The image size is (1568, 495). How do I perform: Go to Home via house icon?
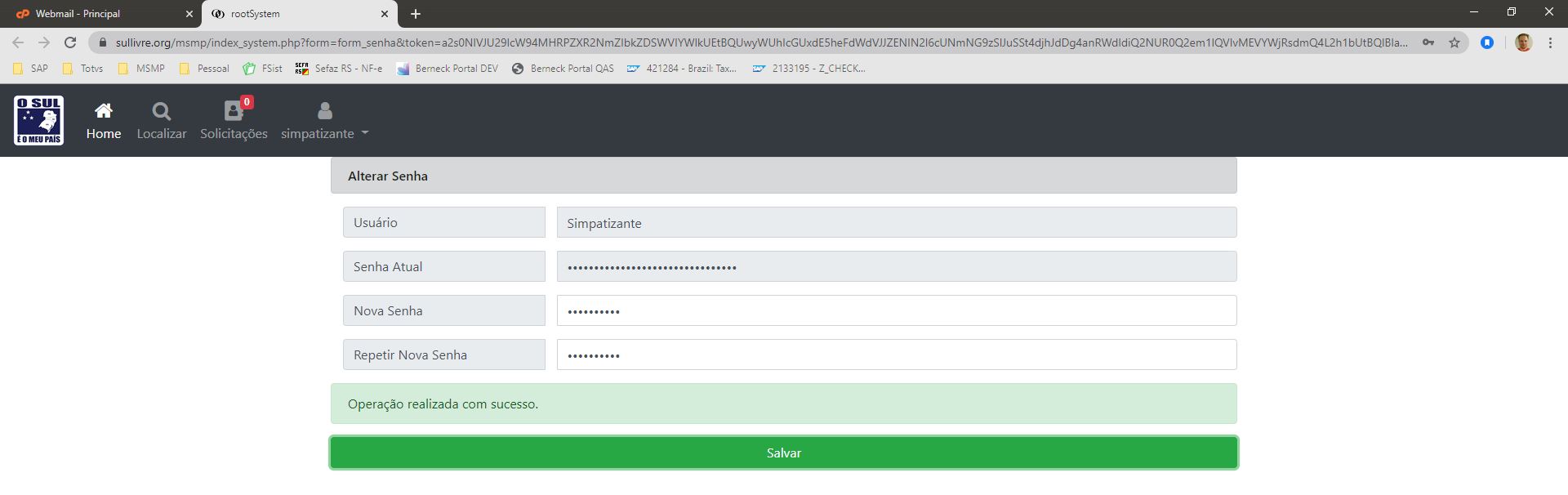[x=104, y=110]
